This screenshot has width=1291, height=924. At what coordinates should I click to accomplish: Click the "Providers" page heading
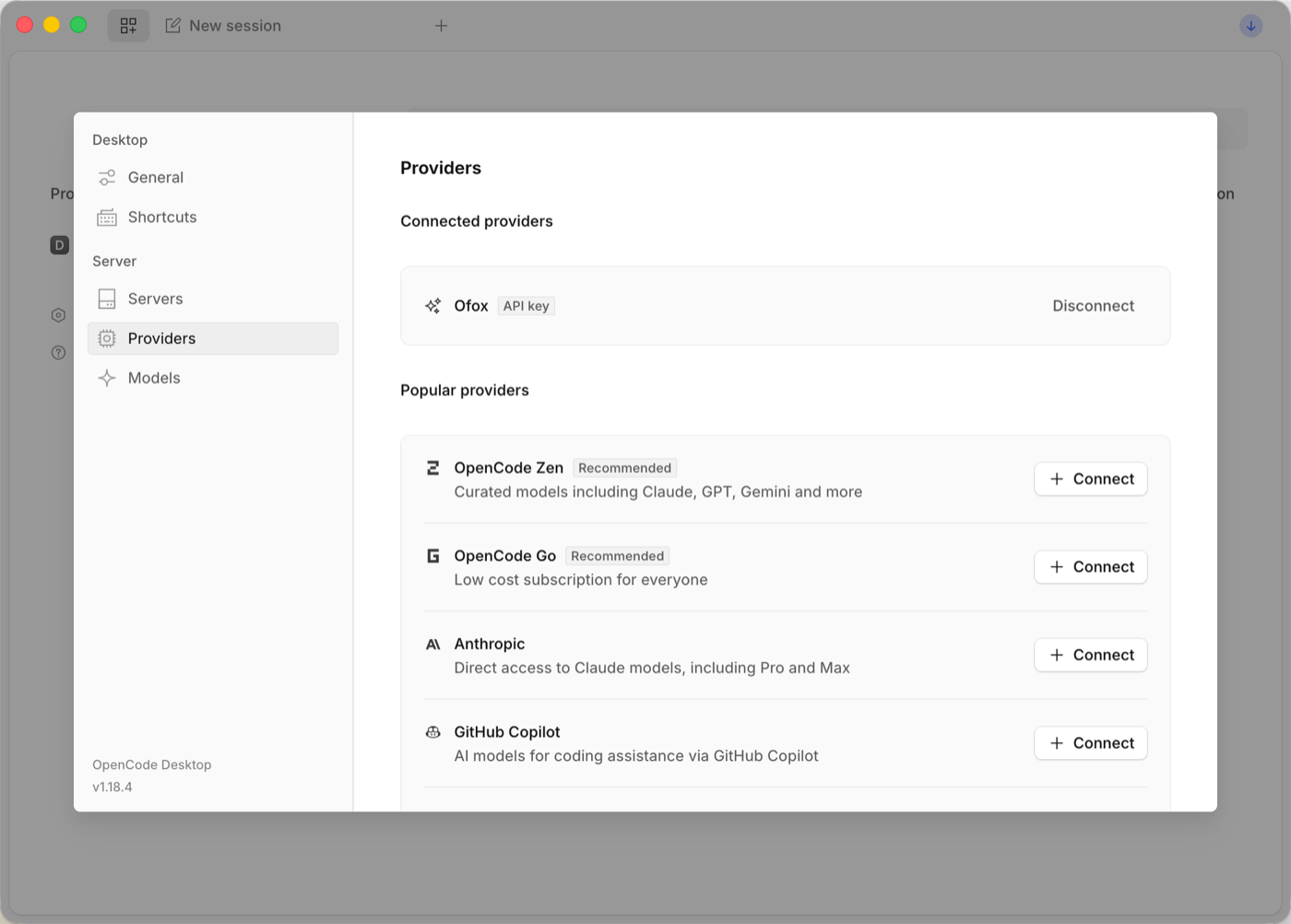click(441, 168)
